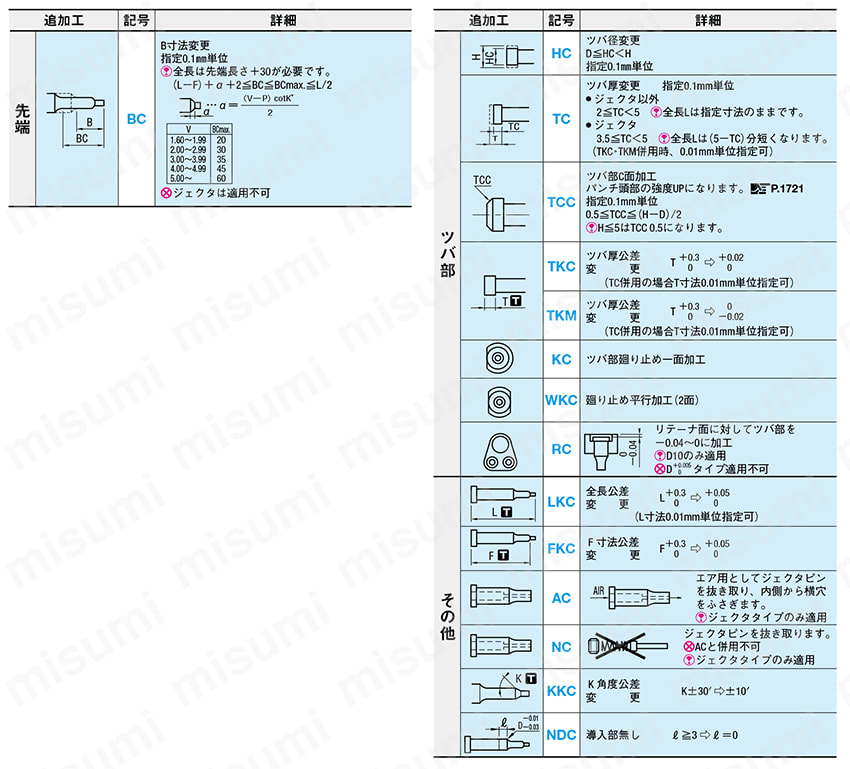Open the P.1721 page reference
This screenshot has width=850, height=769.
787,189
